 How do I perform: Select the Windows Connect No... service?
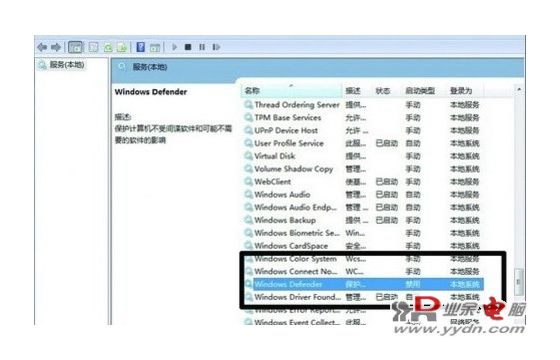click(x=296, y=271)
